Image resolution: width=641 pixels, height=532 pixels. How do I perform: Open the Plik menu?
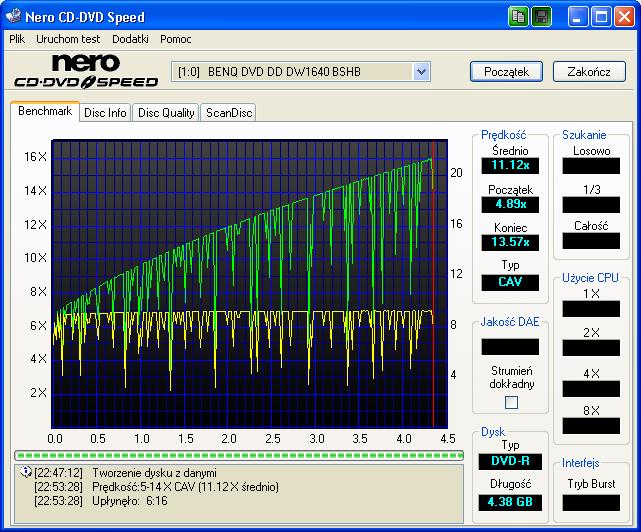pos(17,39)
